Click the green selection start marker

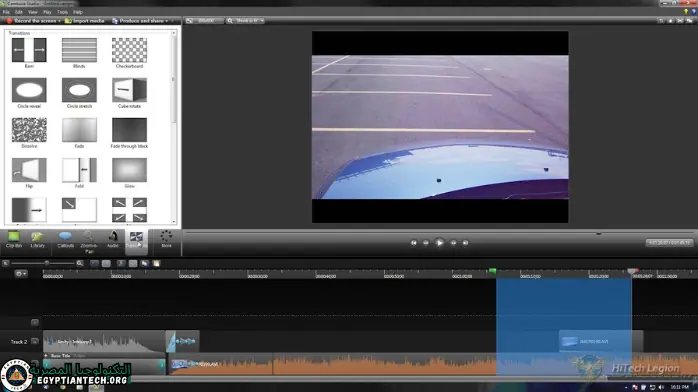click(492, 271)
